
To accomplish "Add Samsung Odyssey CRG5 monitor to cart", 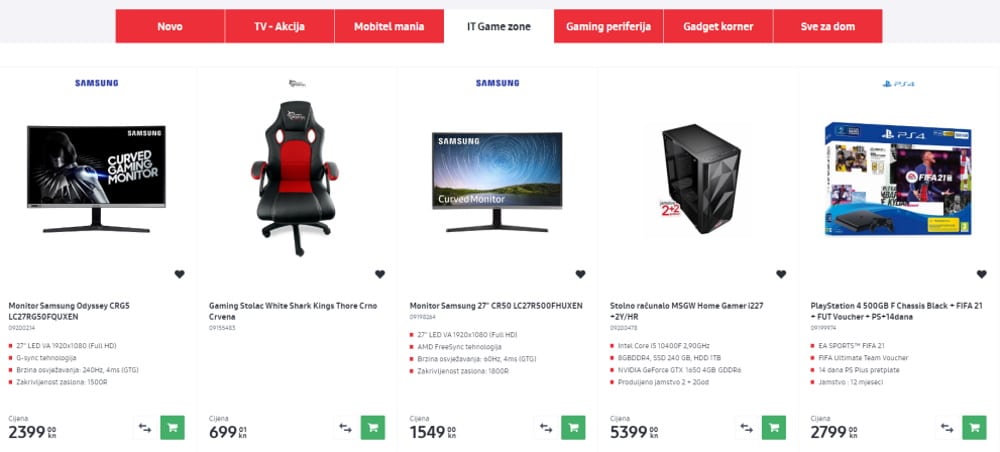I will coord(172,428).
